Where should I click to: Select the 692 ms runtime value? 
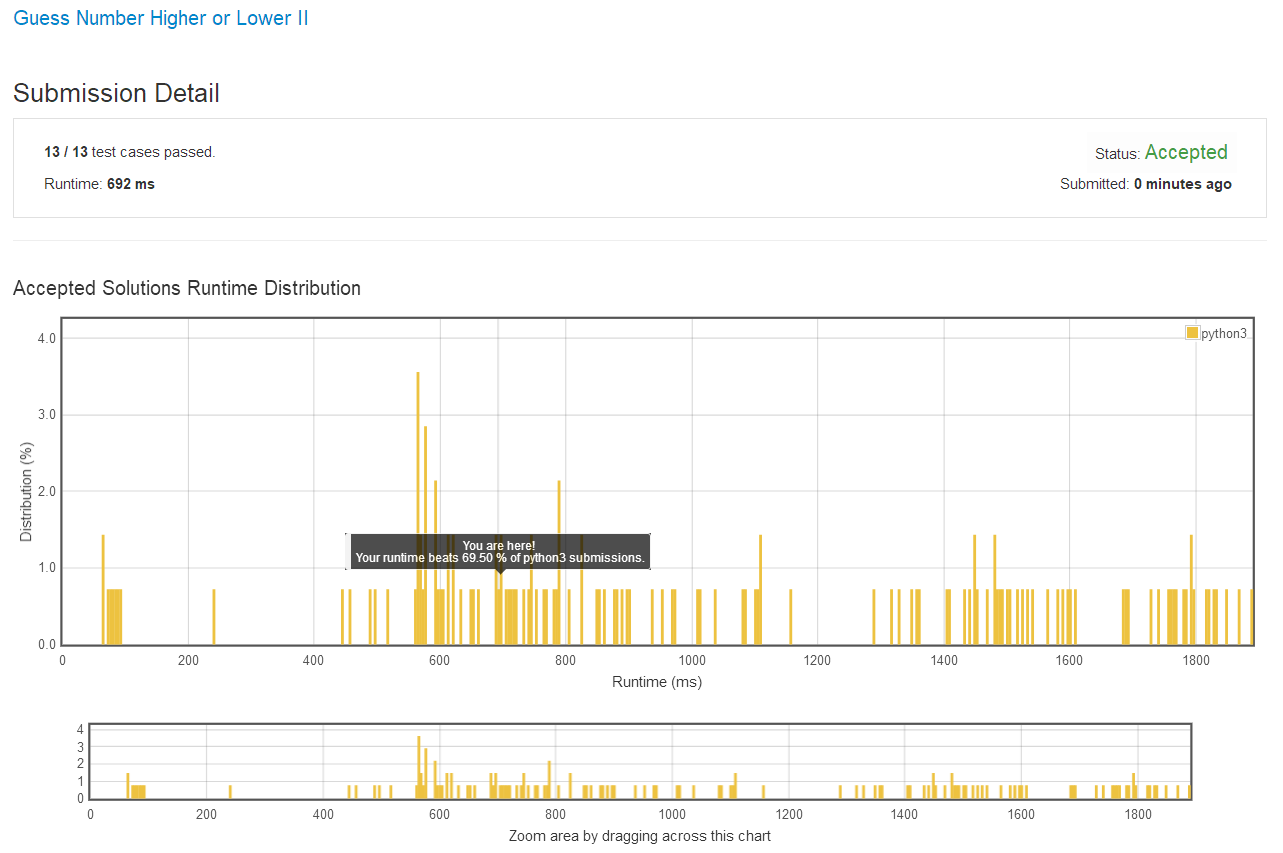click(130, 184)
